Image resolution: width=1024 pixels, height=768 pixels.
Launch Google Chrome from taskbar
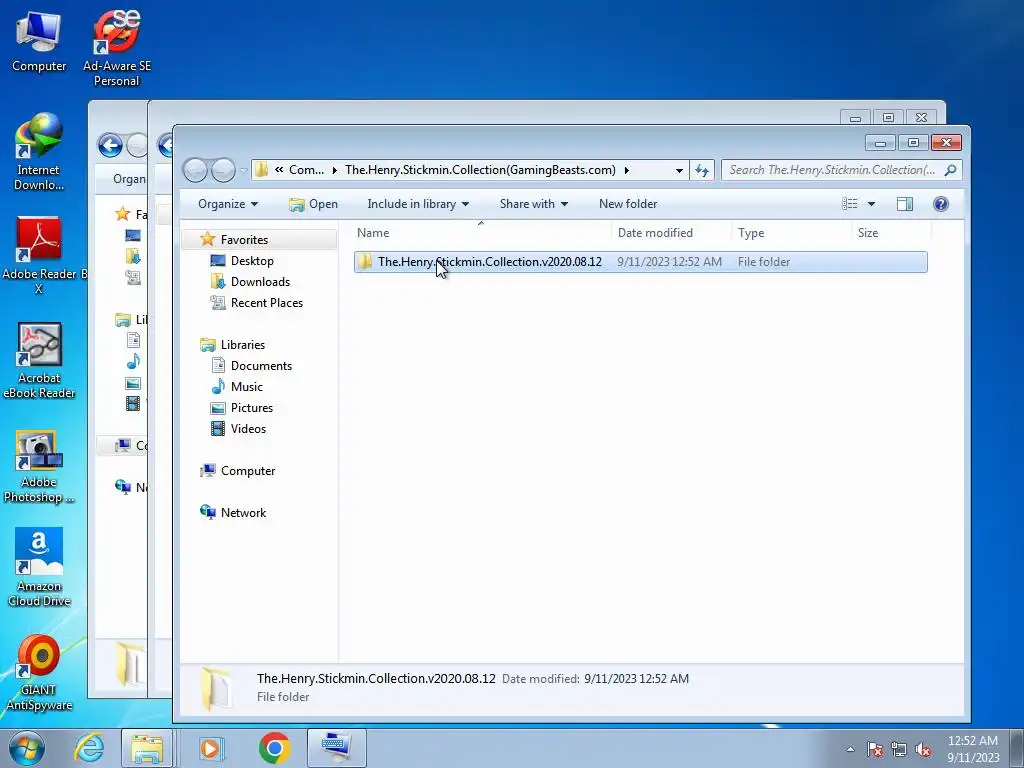pos(274,748)
